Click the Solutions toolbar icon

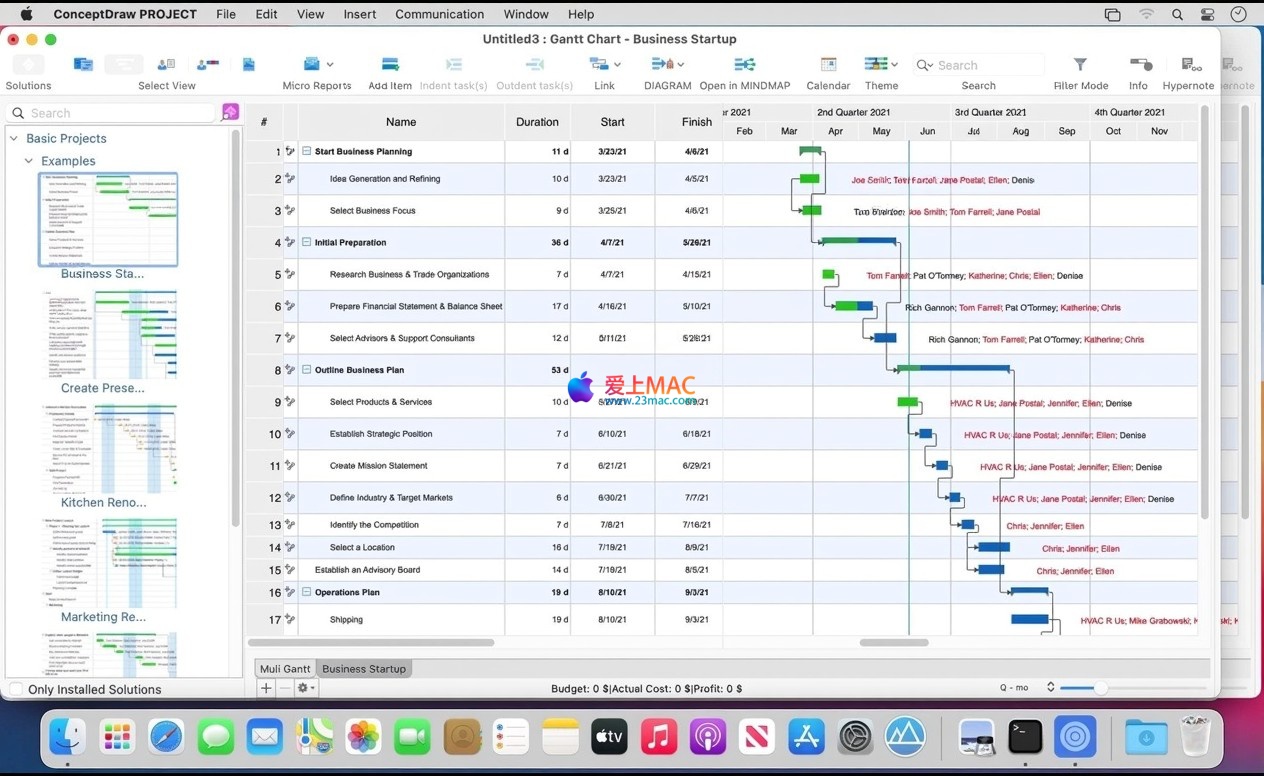[x=28, y=65]
